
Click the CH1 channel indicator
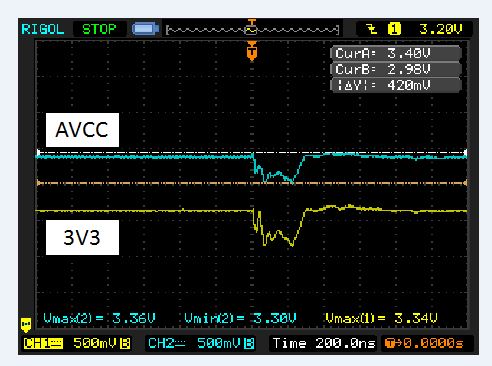pyautogui.click(x=43, y=343)
